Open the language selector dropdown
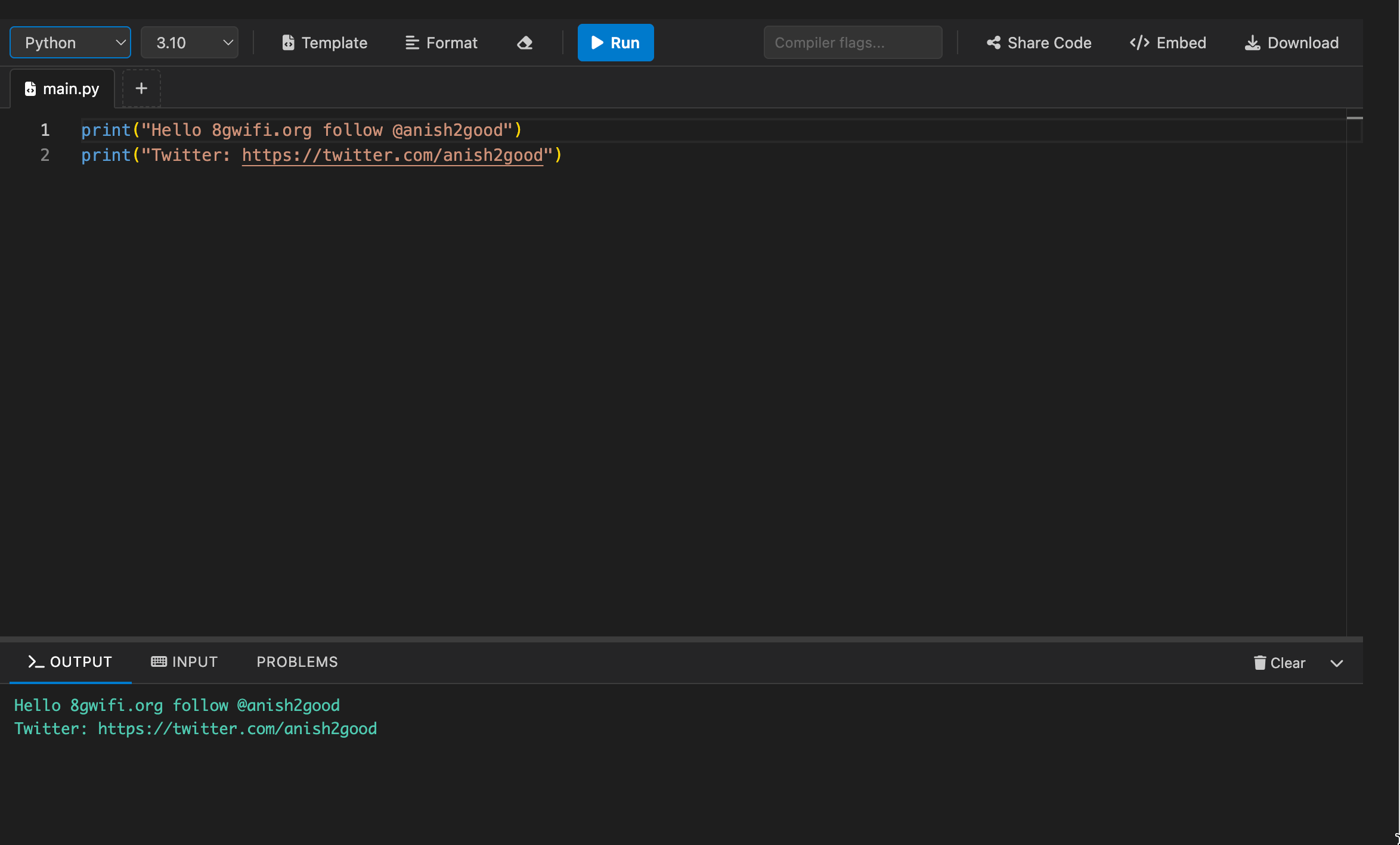 click(x=70, y=42)
